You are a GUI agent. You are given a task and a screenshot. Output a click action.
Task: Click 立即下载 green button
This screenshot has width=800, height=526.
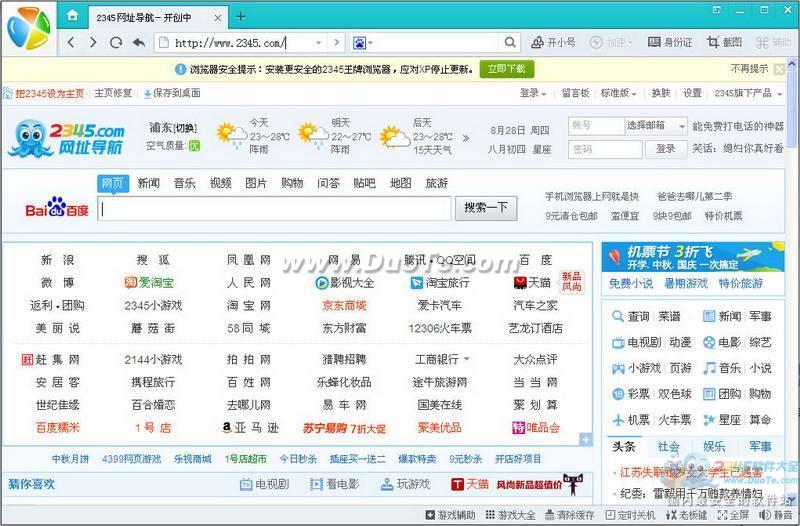(x=507, y=69)
